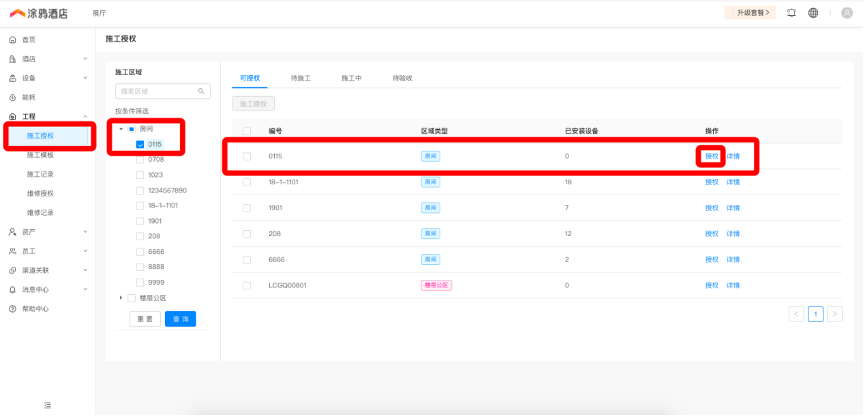Click the 设备 device icon
This screenshot has height=416, width=864.
pyautogui.click(x=13, y=78)
